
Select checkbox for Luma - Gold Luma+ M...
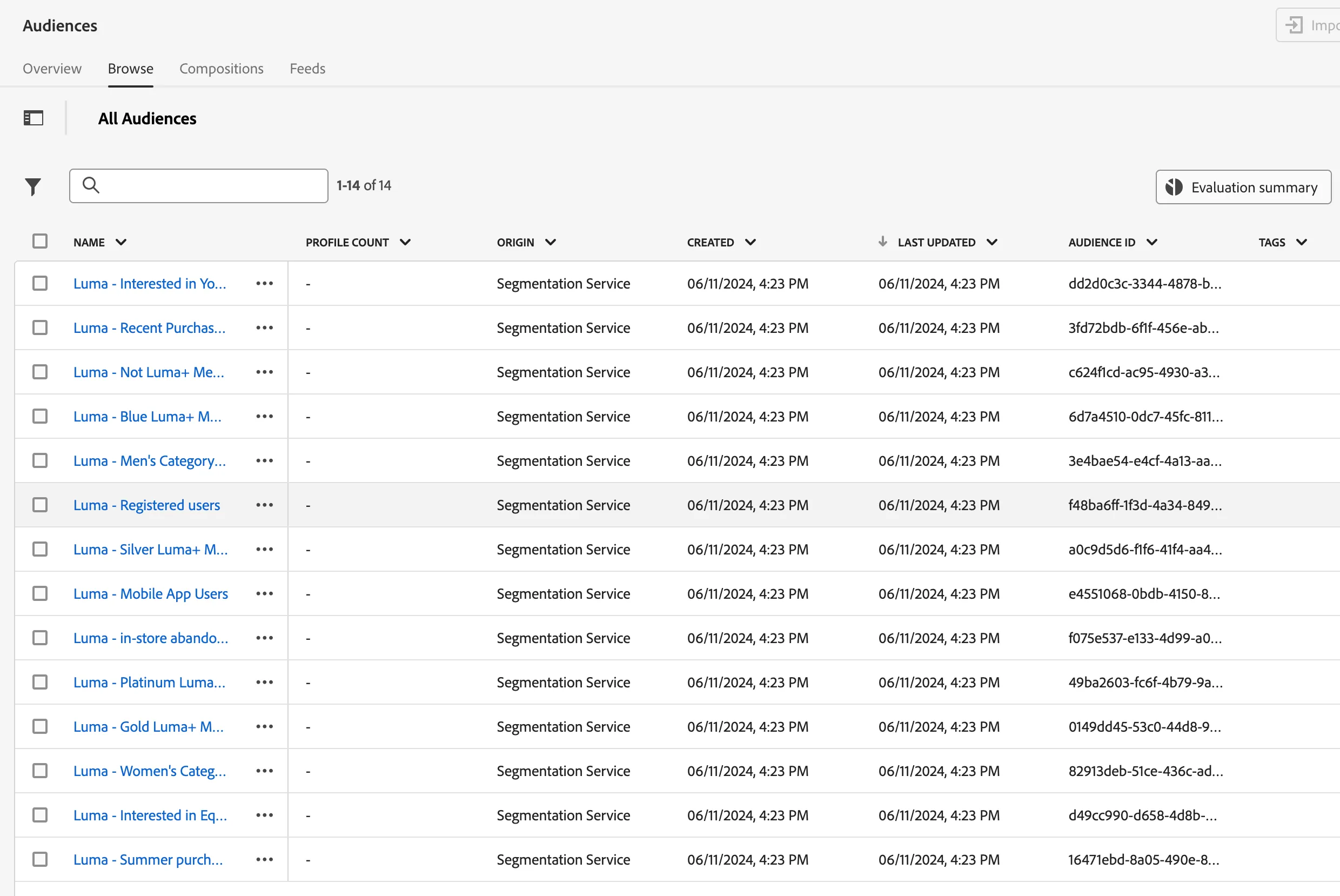pos(40,726)
